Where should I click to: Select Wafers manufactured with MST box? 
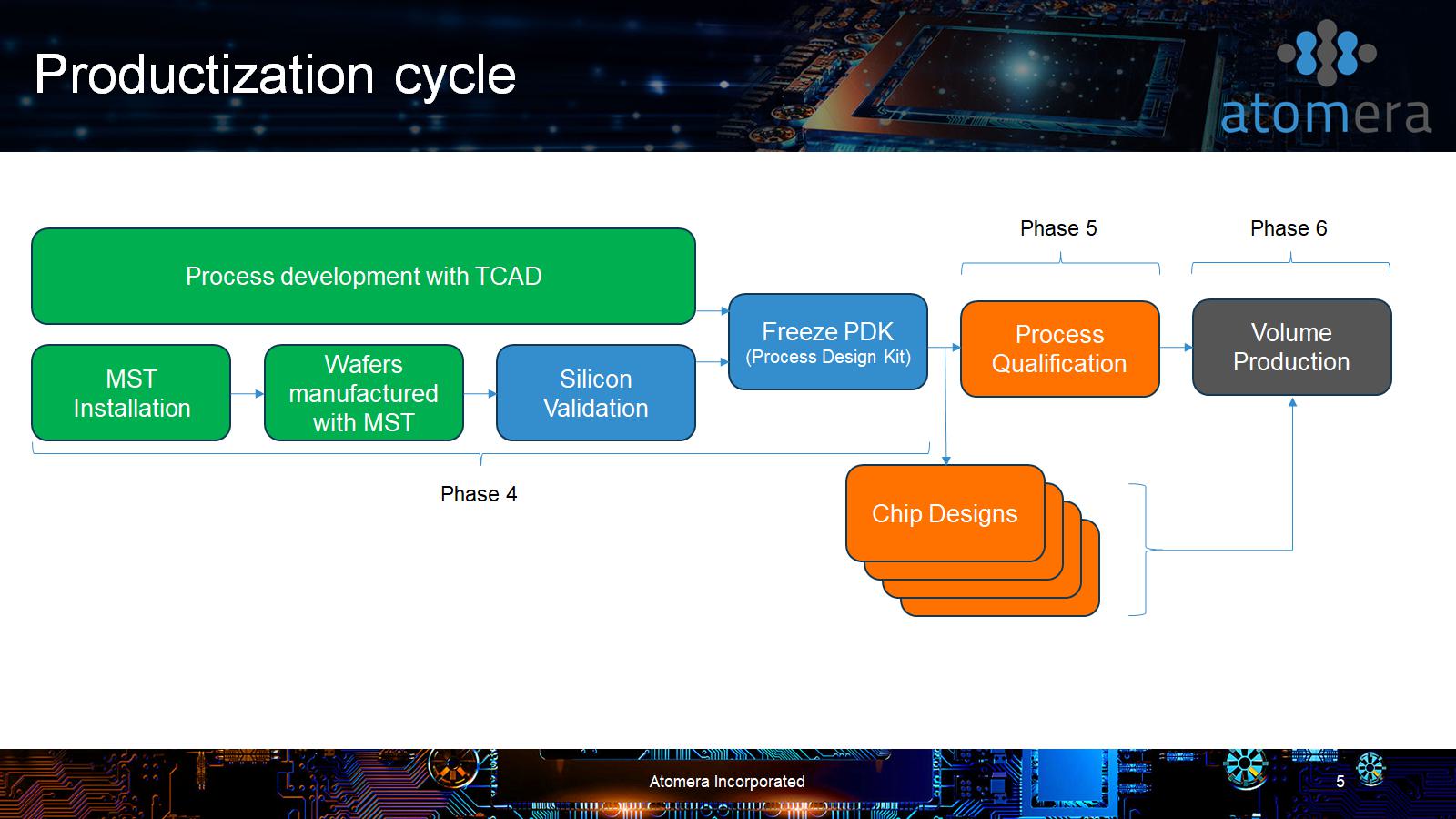coord(363,393)
